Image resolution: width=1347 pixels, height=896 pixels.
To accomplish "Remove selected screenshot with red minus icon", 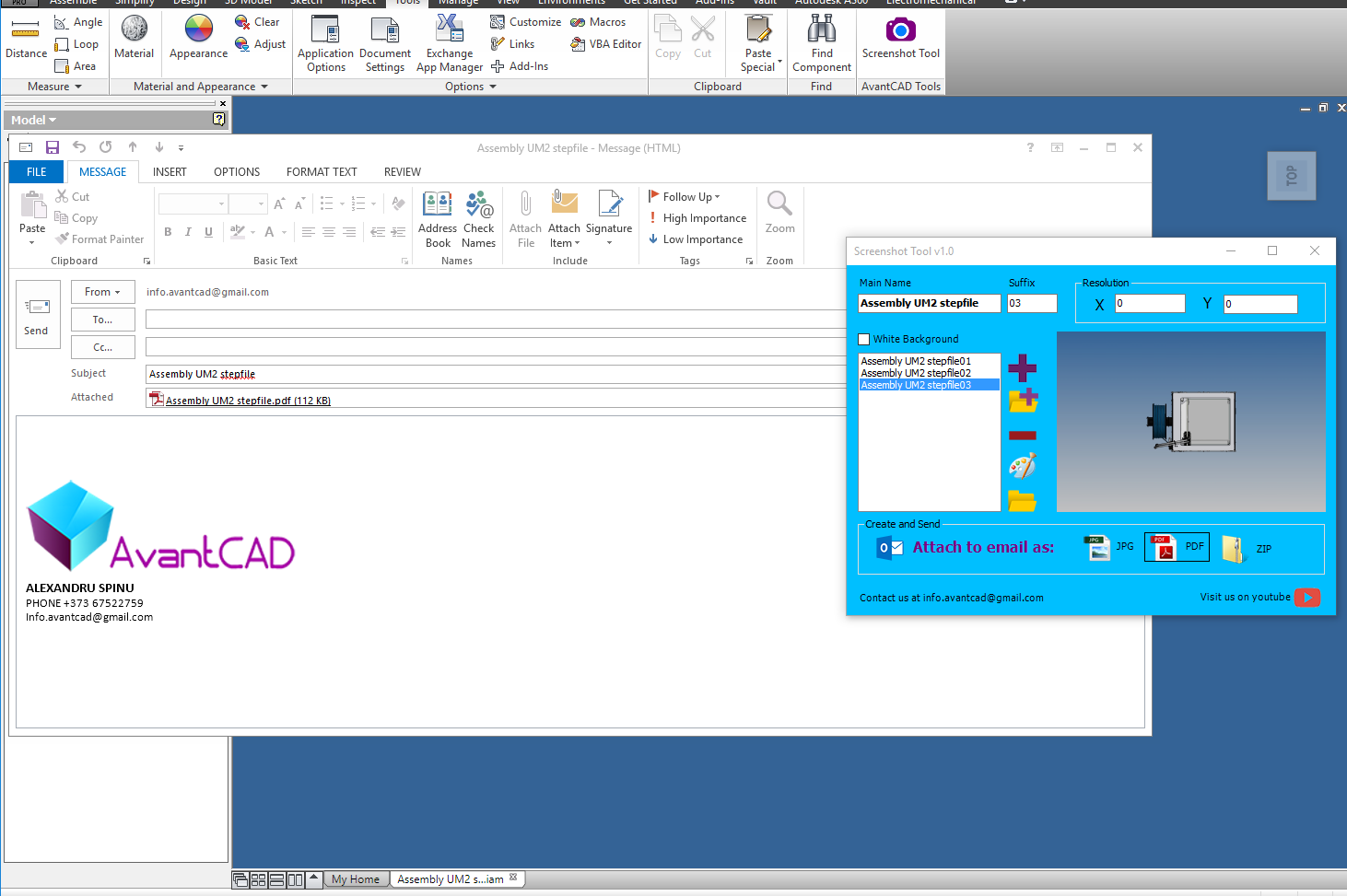I will tap(1023, 436).
